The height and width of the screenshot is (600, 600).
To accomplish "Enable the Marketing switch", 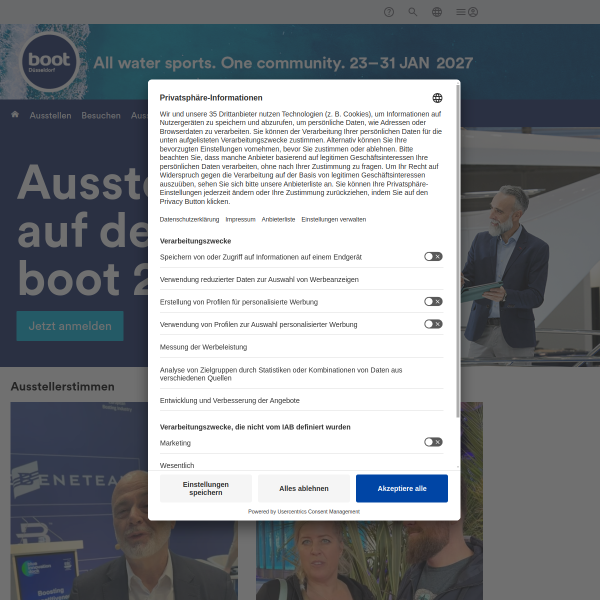I will 433,442.
